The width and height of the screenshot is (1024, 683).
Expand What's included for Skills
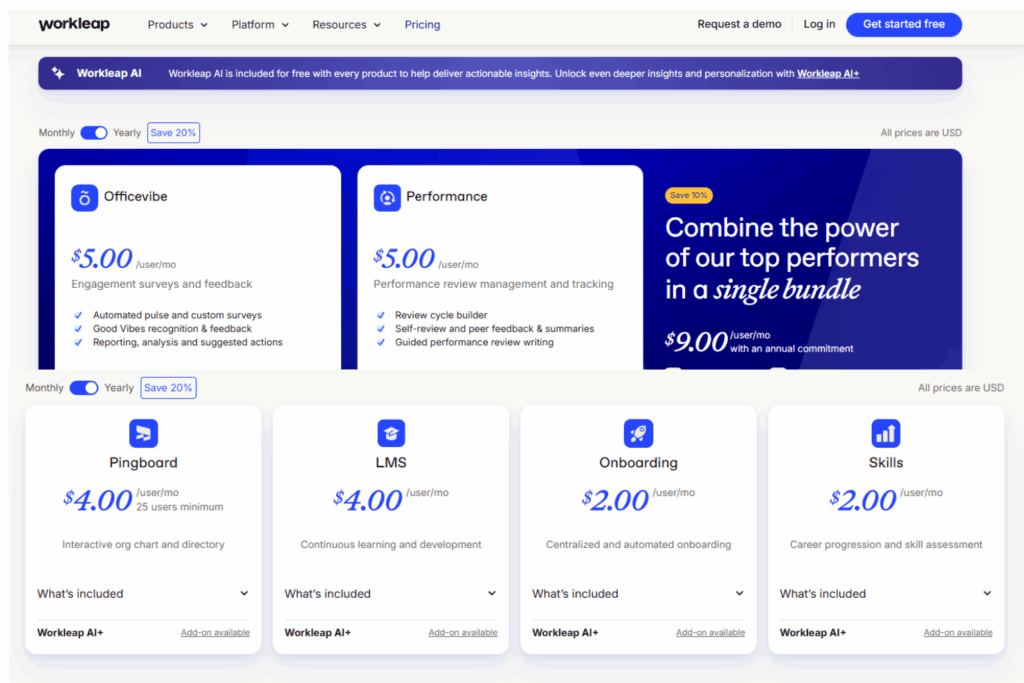tap(885, 593)
